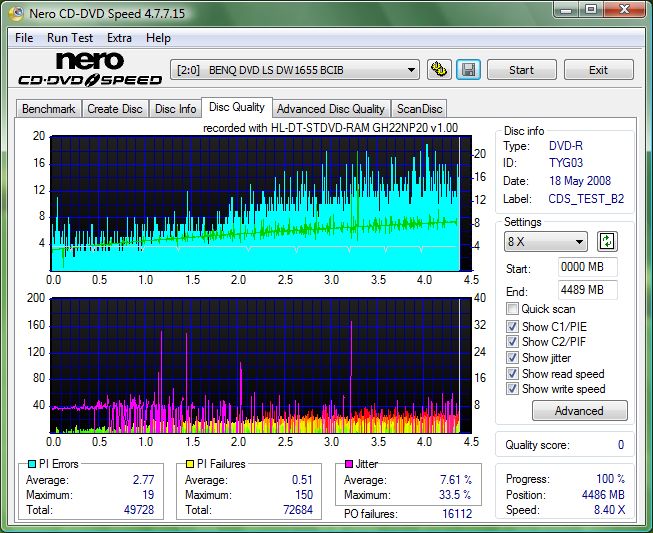Click the green refresh speed icon
This screenshot has width=653, height=533.
click(x=607, y=242)
